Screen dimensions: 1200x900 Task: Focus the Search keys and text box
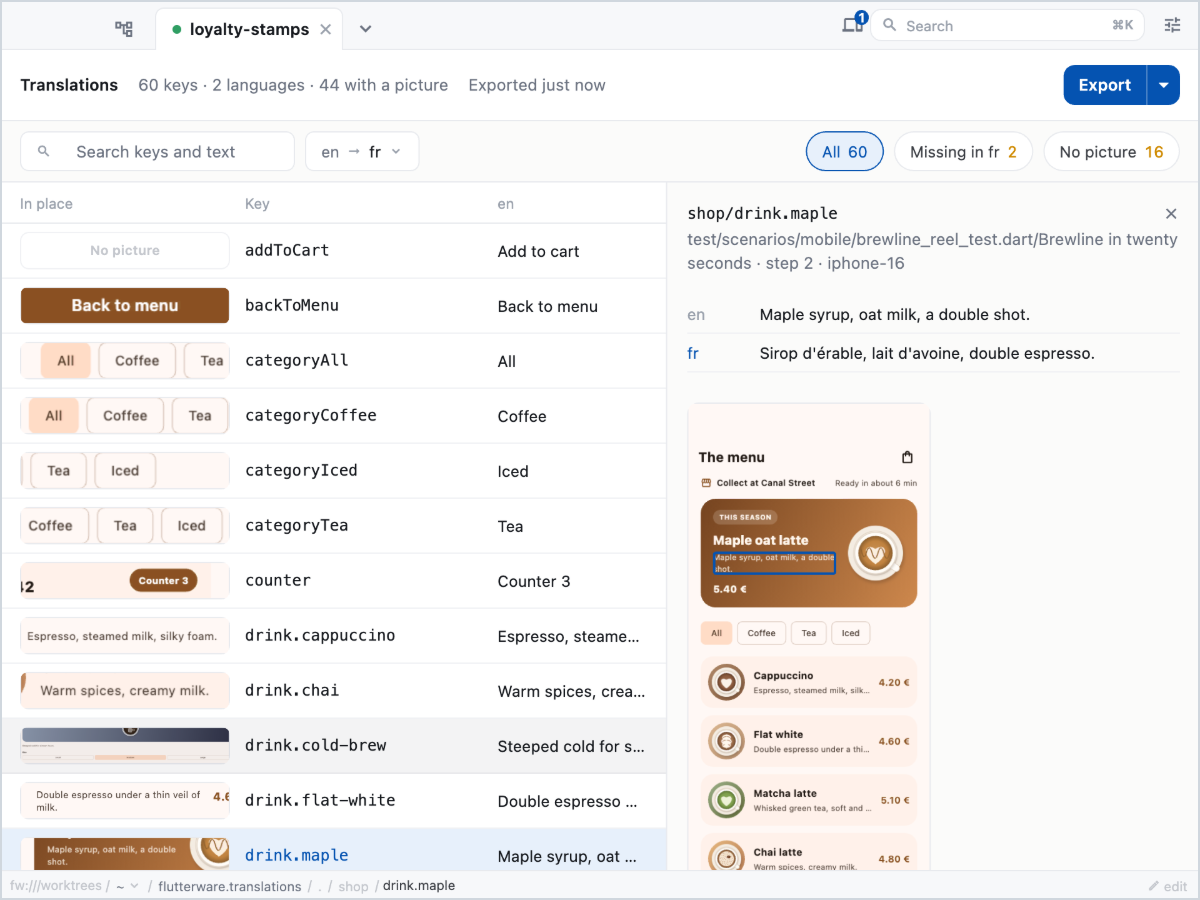157,151
